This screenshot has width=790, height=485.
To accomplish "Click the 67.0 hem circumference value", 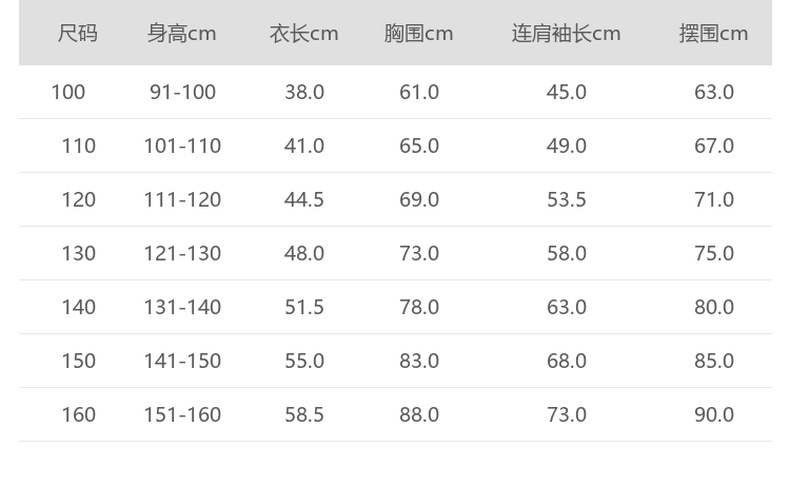I will [714, 146].
